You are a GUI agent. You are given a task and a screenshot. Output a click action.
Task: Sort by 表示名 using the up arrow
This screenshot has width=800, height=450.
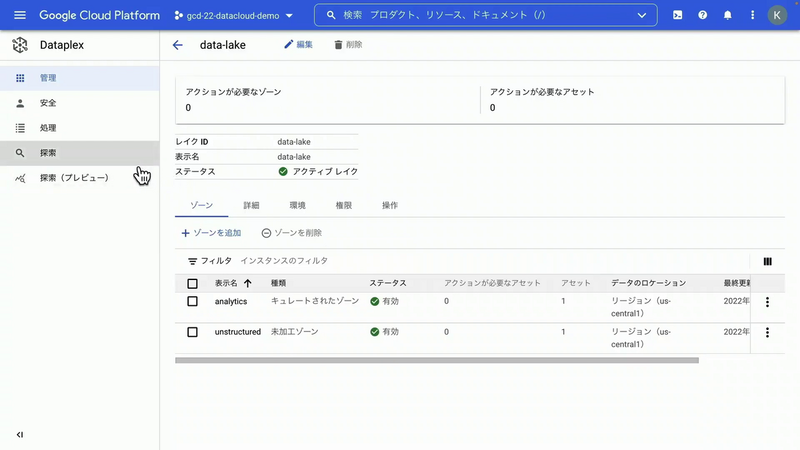248,283
